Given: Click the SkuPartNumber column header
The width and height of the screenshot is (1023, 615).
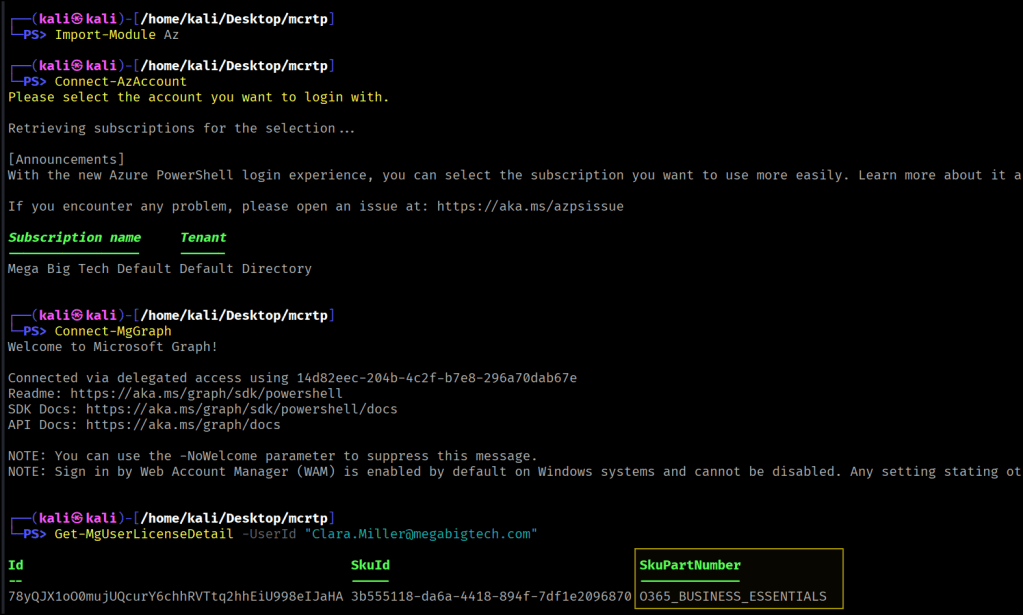Looking at the screenshot, I should 690,565.
